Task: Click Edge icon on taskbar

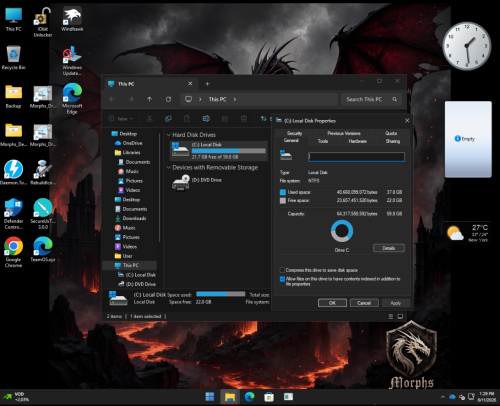Action: 249,397
